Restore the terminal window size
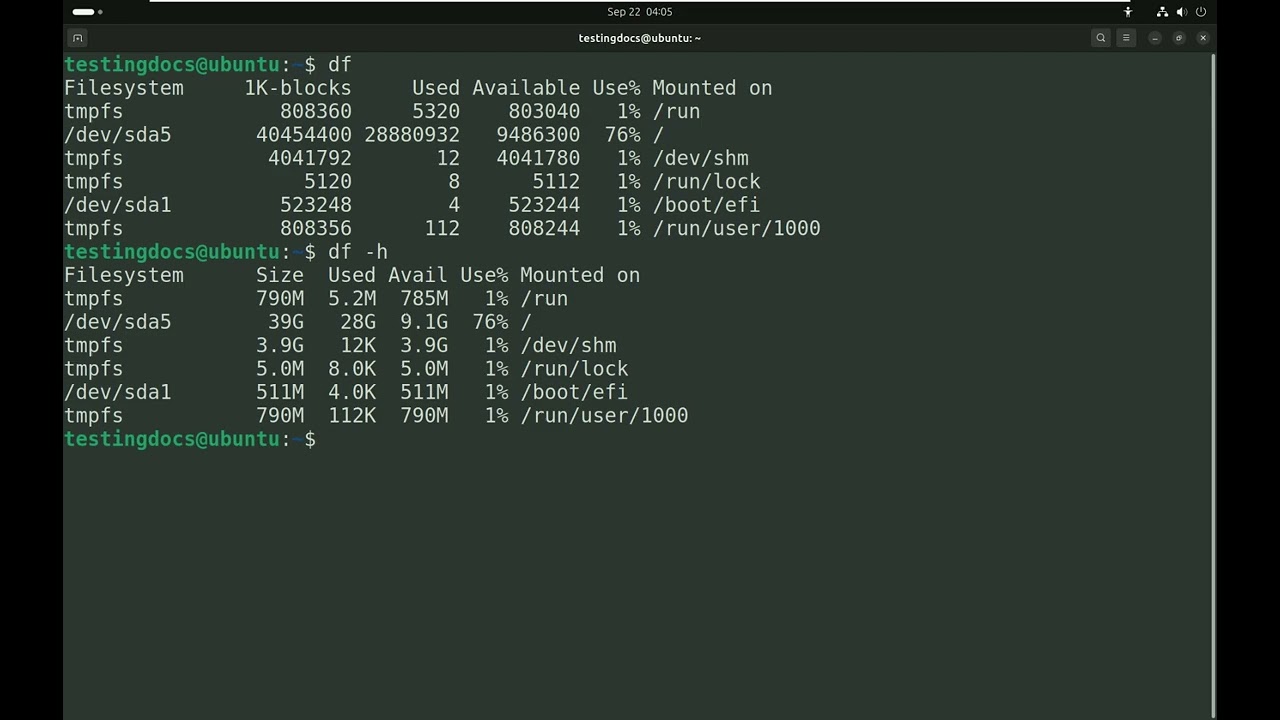 (1179, 38)
